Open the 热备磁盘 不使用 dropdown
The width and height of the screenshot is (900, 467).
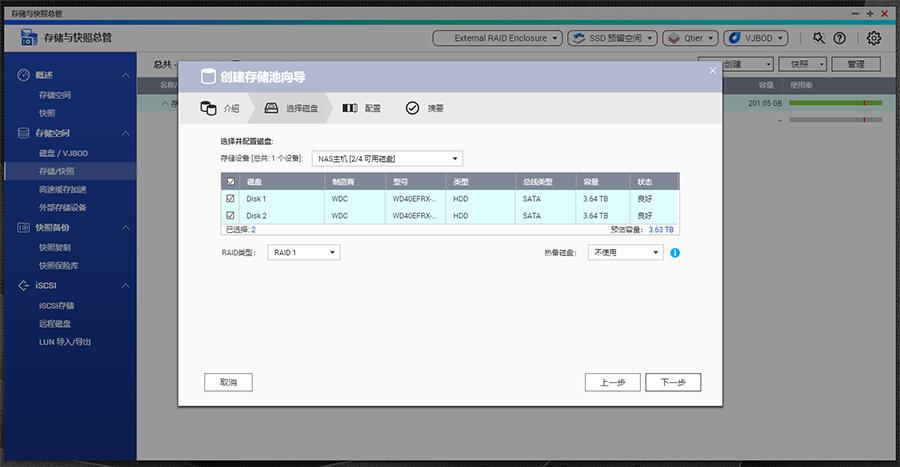pyautogui.click(x=626, y=252)
